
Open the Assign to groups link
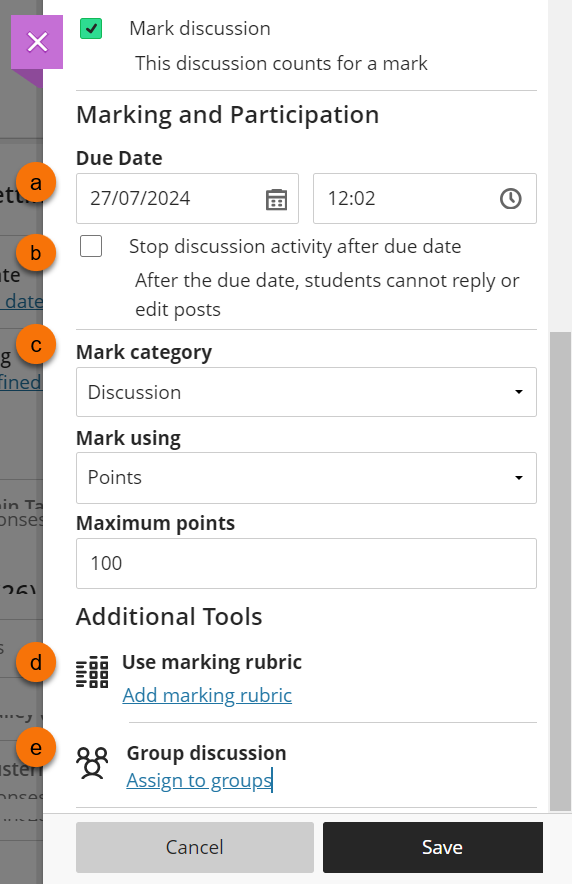[199, 780]
